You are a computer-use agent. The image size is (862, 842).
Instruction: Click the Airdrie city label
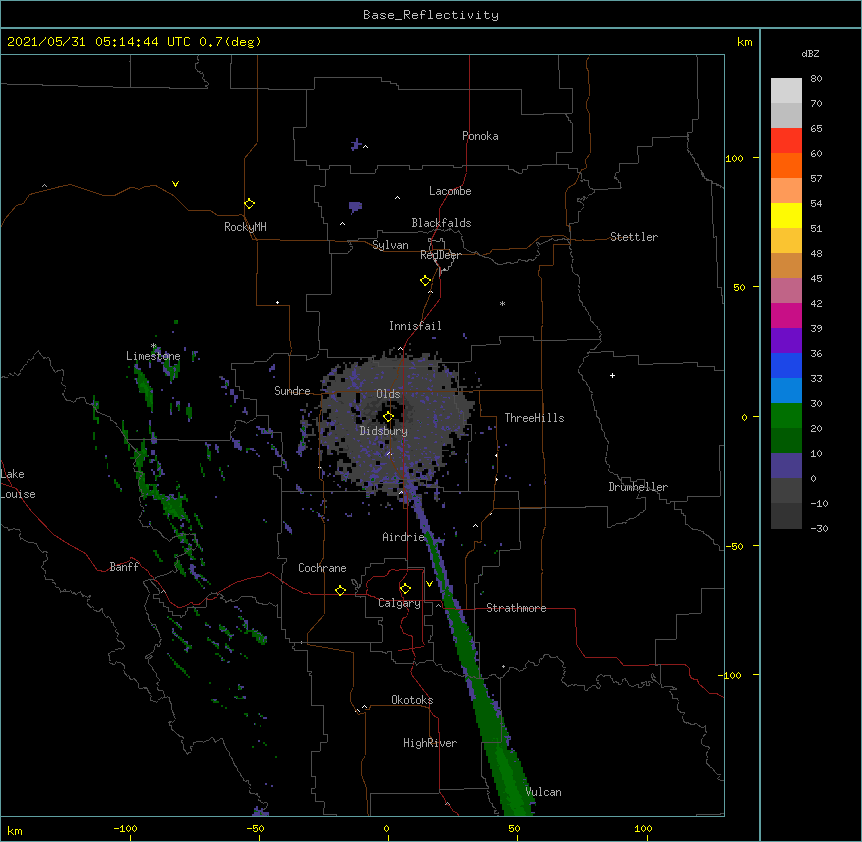404,537
